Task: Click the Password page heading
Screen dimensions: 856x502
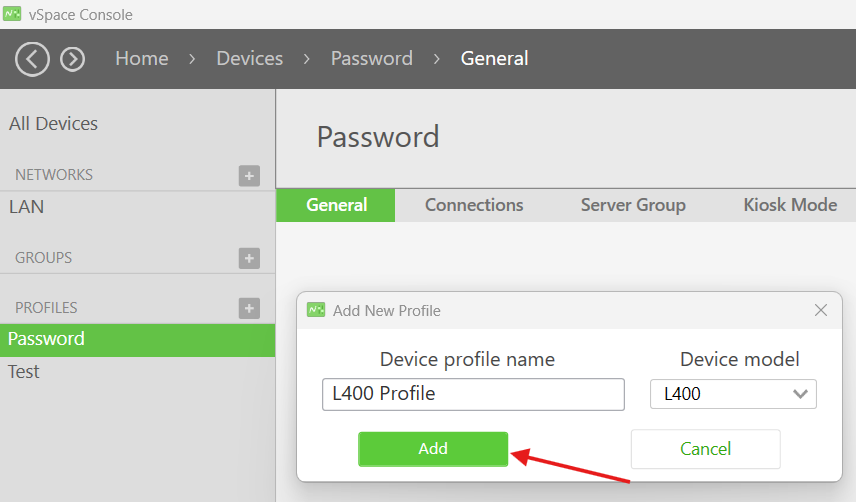Action: click(x=378, y=137)
